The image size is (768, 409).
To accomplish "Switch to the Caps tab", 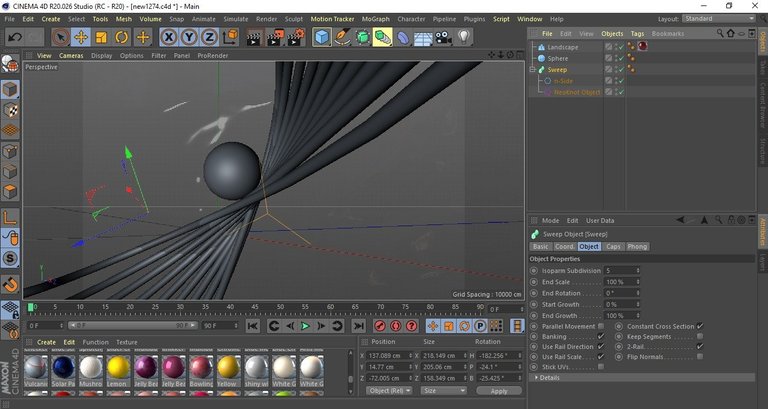I will pos(613,247).
